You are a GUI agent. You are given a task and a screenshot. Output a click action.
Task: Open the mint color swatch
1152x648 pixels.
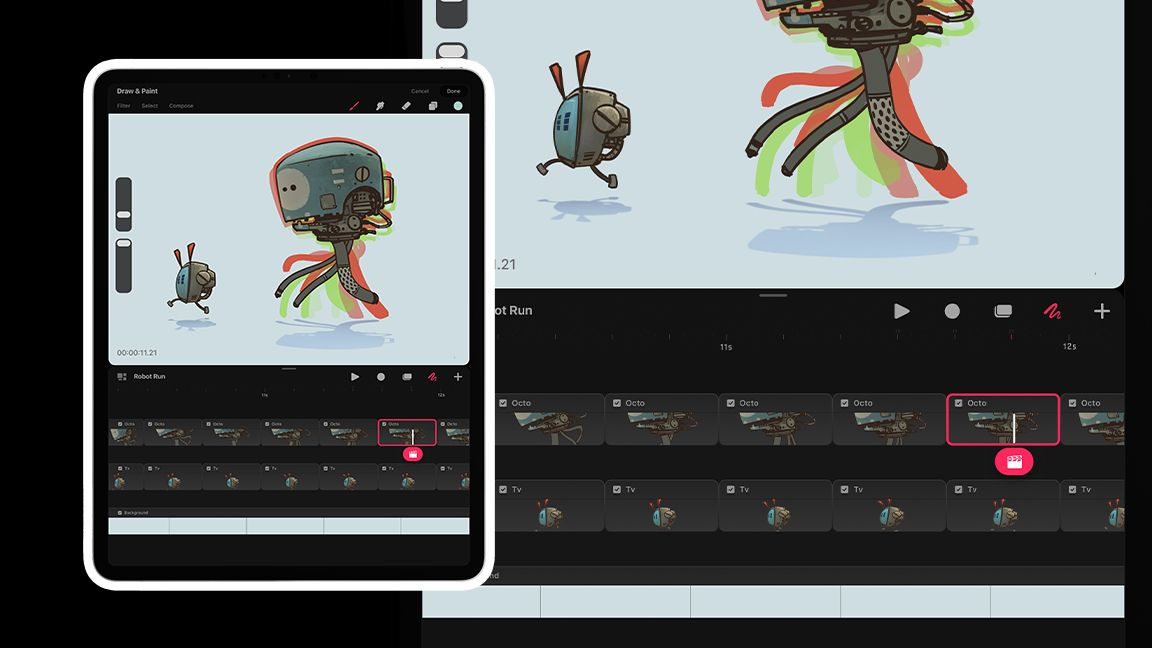459,106
